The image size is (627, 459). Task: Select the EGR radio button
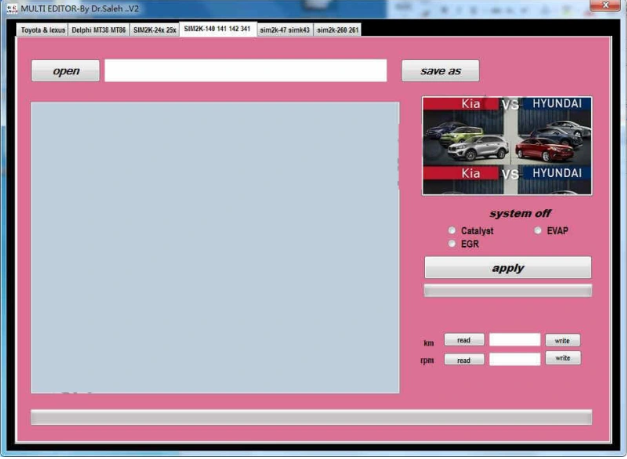pos(452,243)
